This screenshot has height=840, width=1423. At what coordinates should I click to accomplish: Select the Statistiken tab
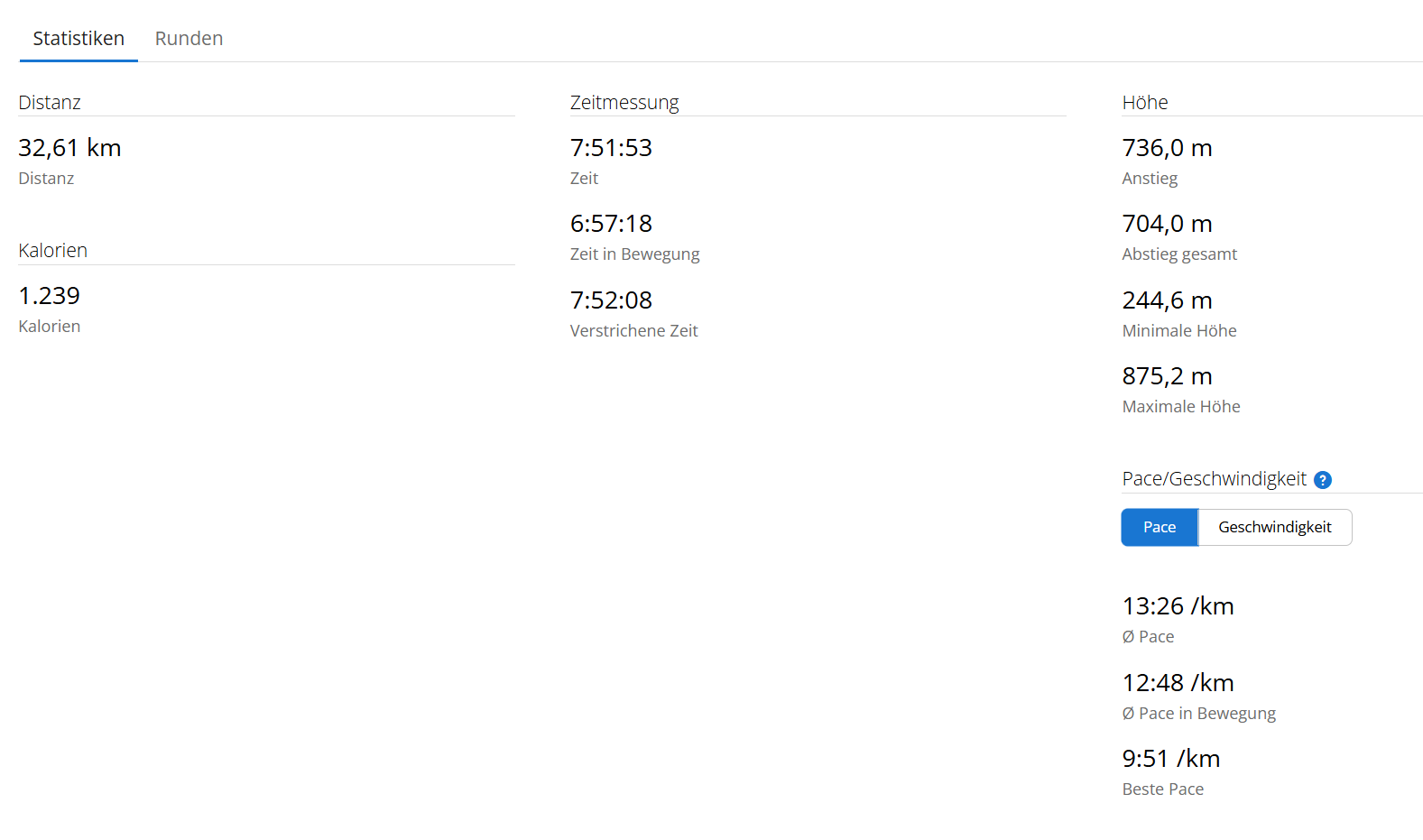pos(79,39)
